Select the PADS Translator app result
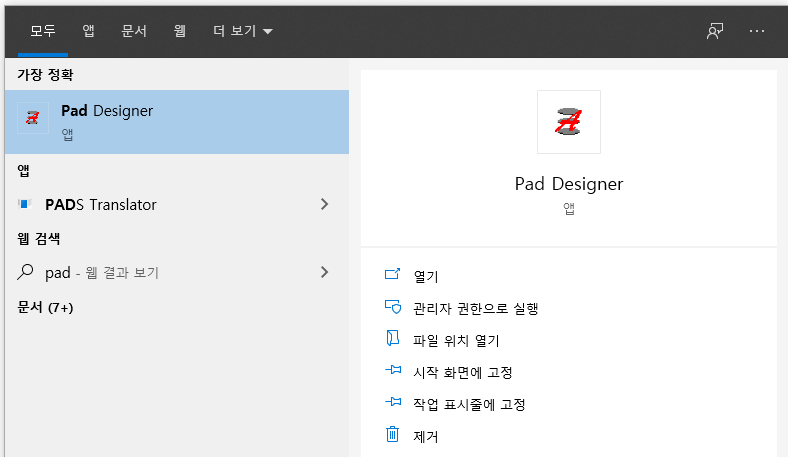The image size is (788, 457). pos(177,204)
